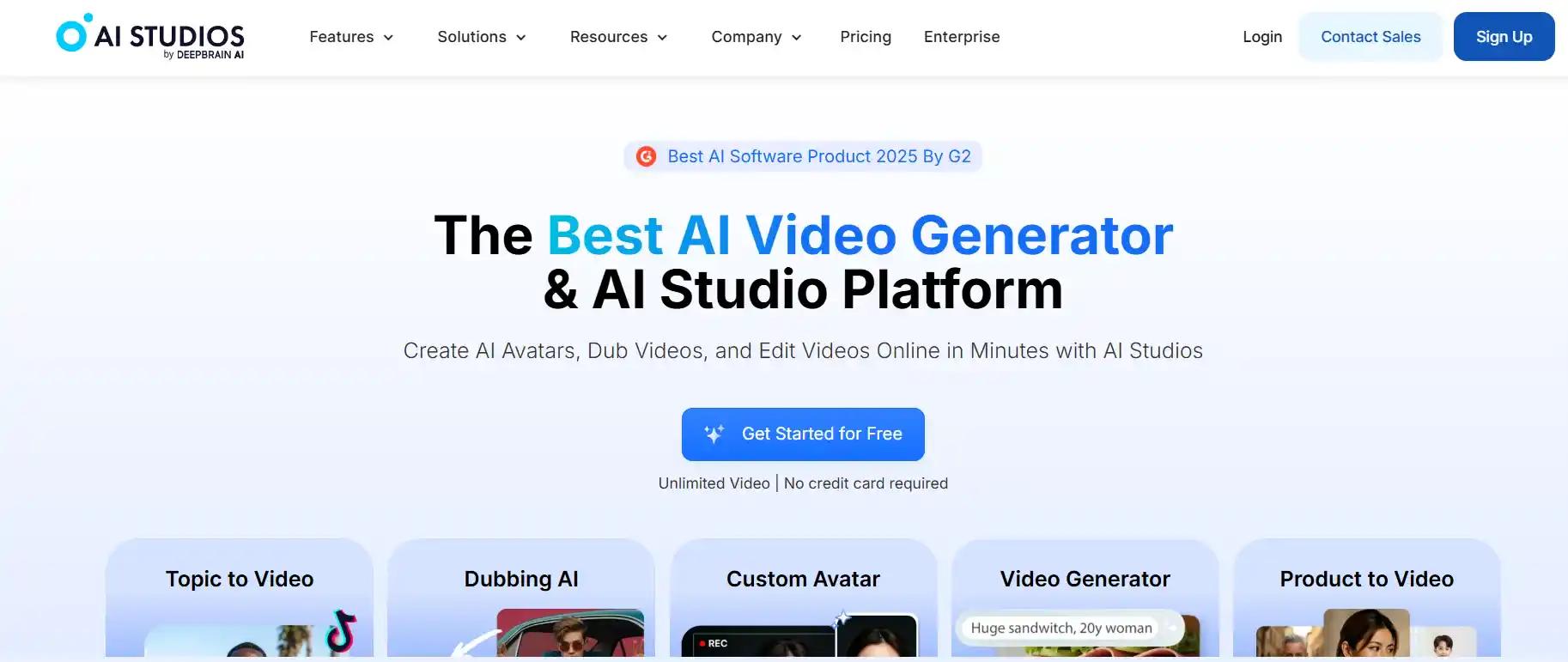
Task: Go to the Enterprise page
Action: point(962,37)
